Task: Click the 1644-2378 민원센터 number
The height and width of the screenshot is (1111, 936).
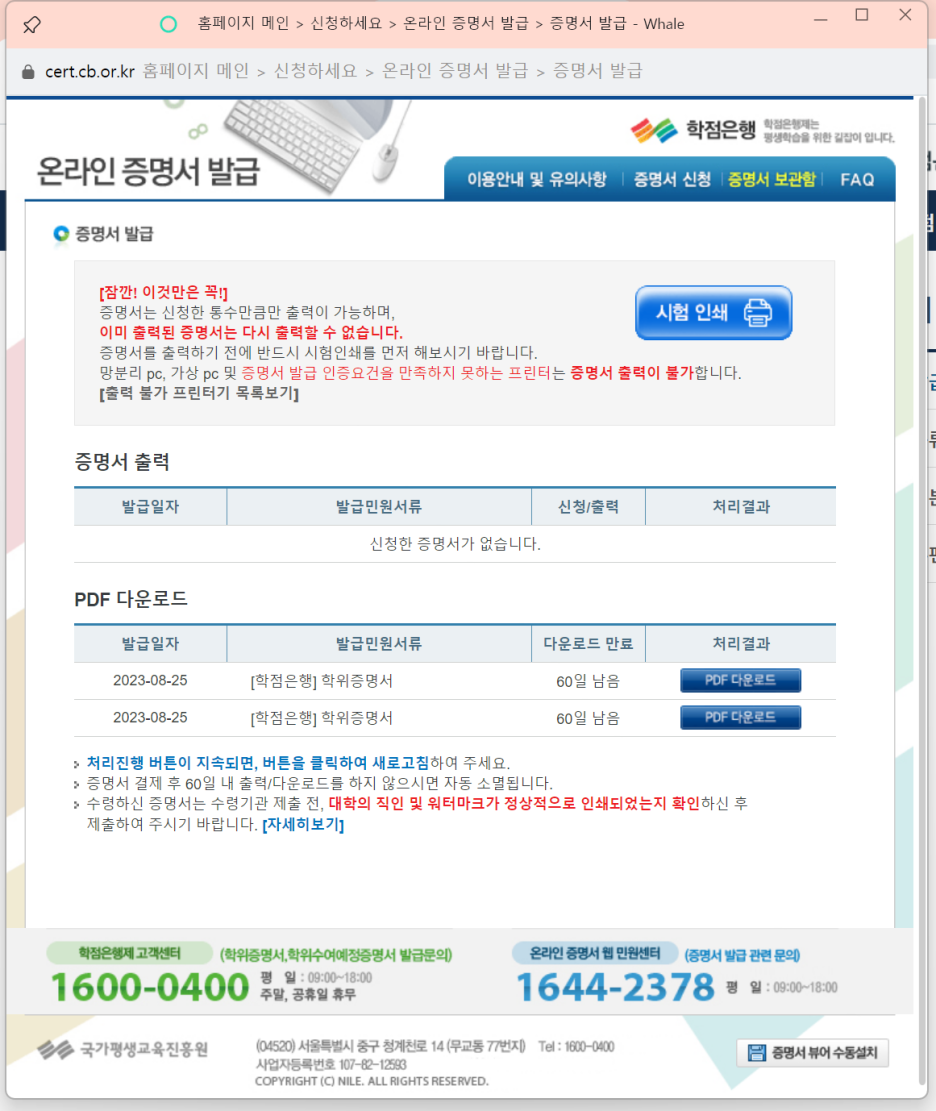Action: [x=616, y=986]
